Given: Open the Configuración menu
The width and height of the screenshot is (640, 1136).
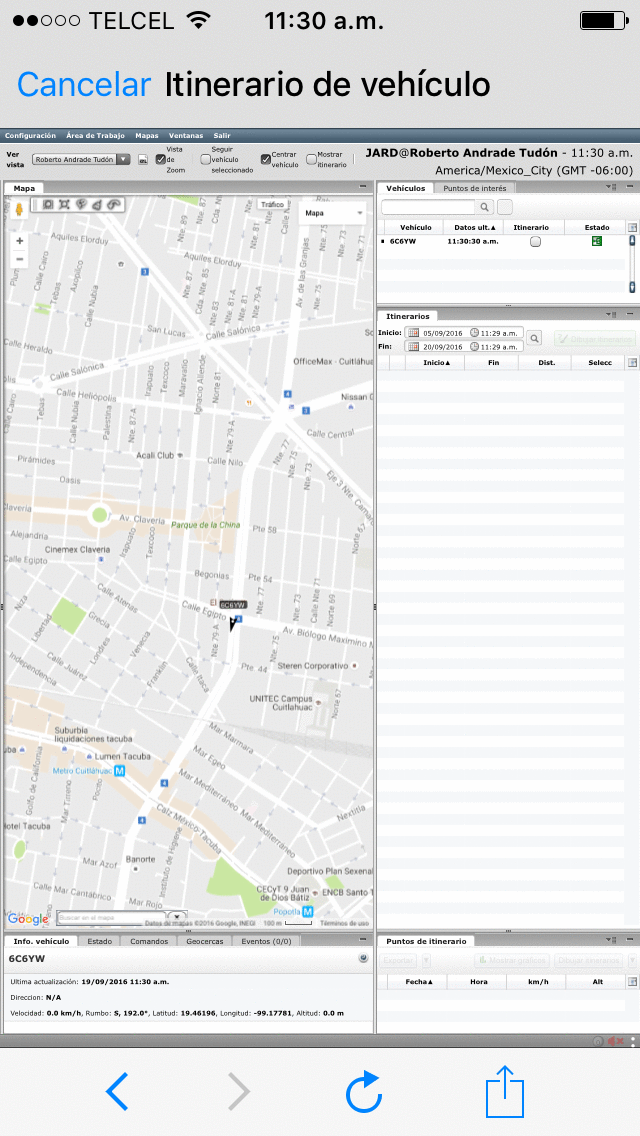Looking at the screenshot, I should (x=30, y=135).
